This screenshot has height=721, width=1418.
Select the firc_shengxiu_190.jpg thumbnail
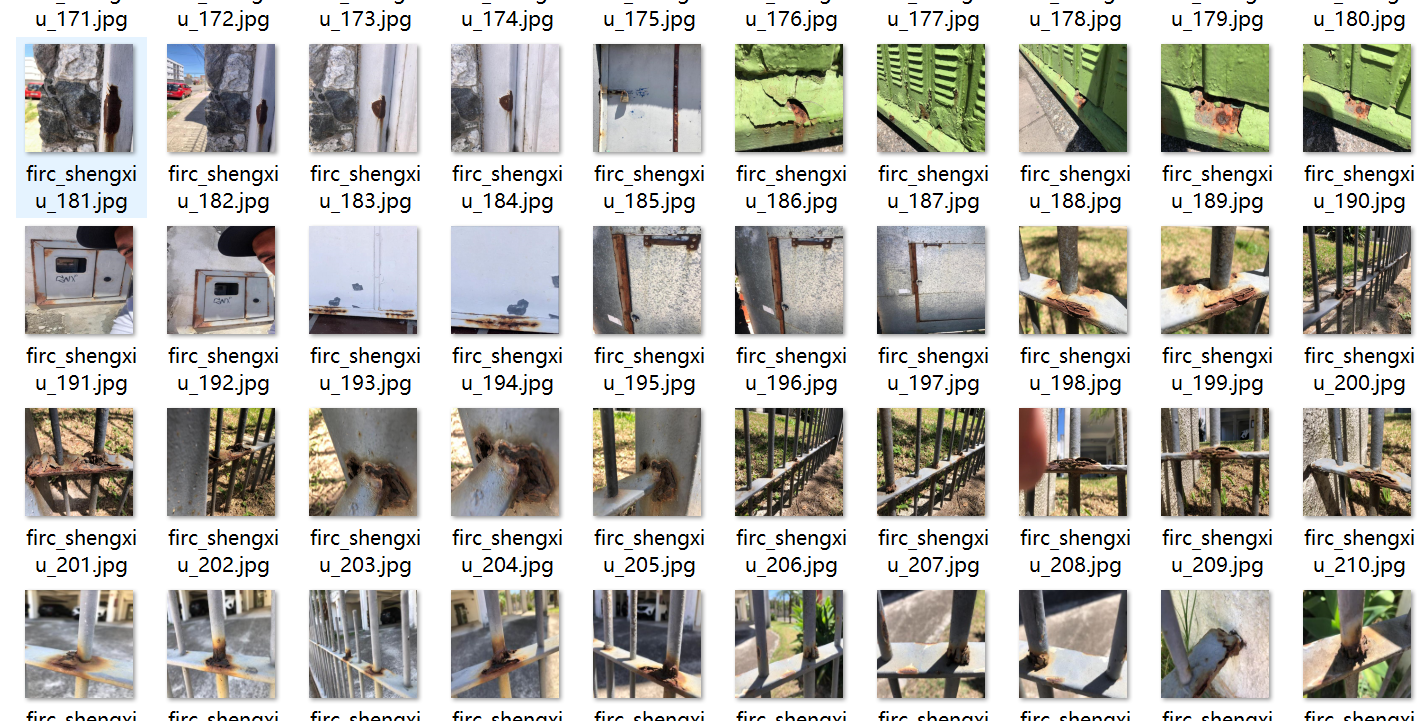(x=1357, y=98)
